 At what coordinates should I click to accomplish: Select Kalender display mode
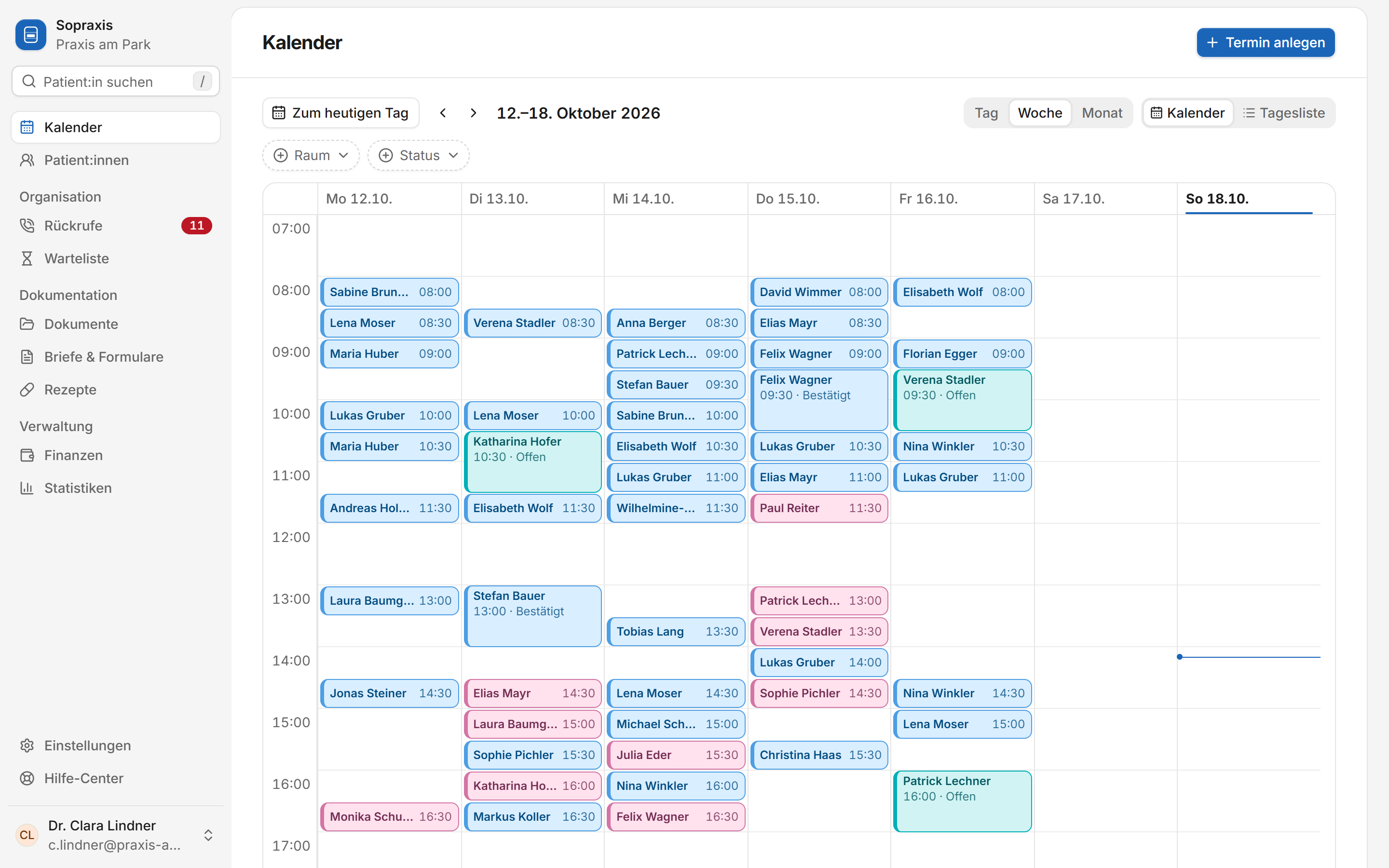pyautogui.click(x=1187, y=113)
